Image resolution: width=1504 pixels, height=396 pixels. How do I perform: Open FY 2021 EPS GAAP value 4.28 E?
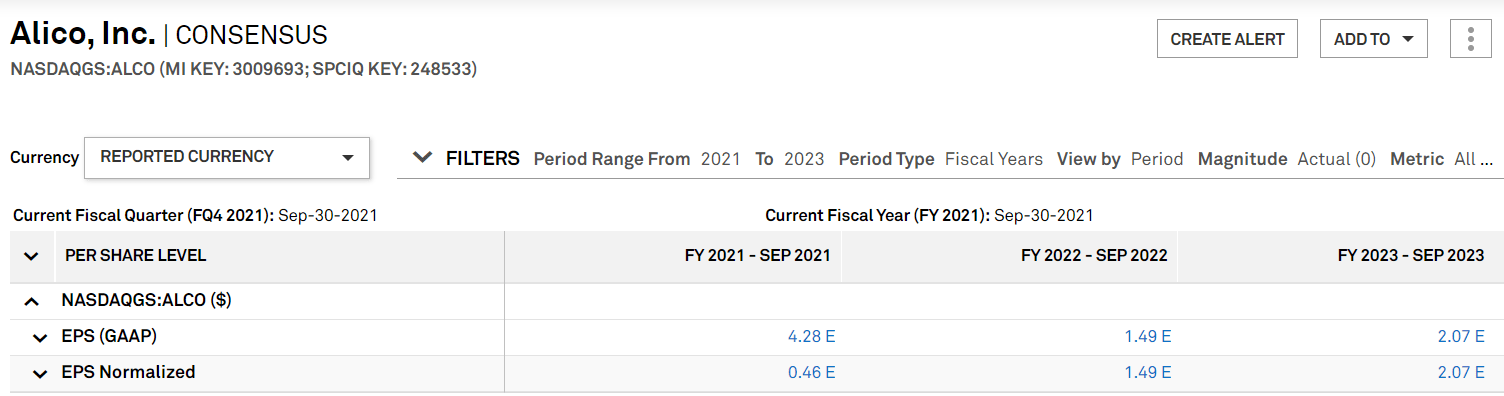point(811,337)
